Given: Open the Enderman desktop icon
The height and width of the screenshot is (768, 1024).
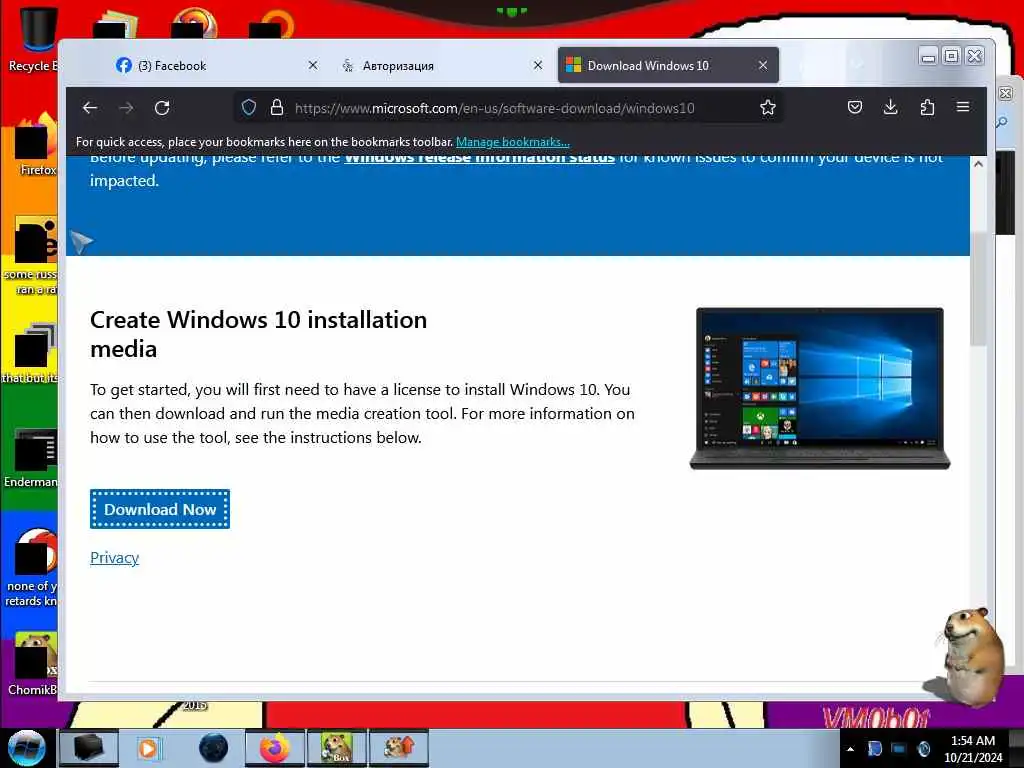Looking at the screenshot, I should click(33, 457).
